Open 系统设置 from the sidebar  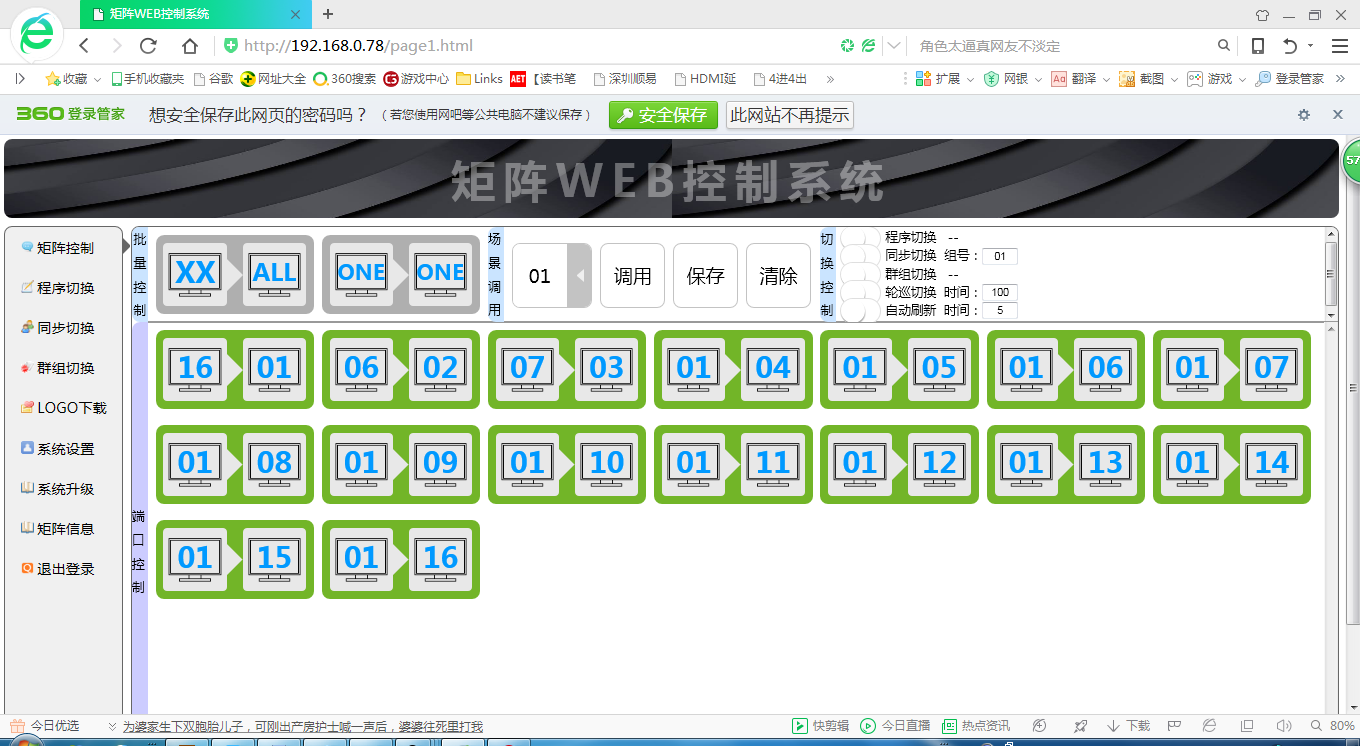pyautogui.click(x=60, y=447)
